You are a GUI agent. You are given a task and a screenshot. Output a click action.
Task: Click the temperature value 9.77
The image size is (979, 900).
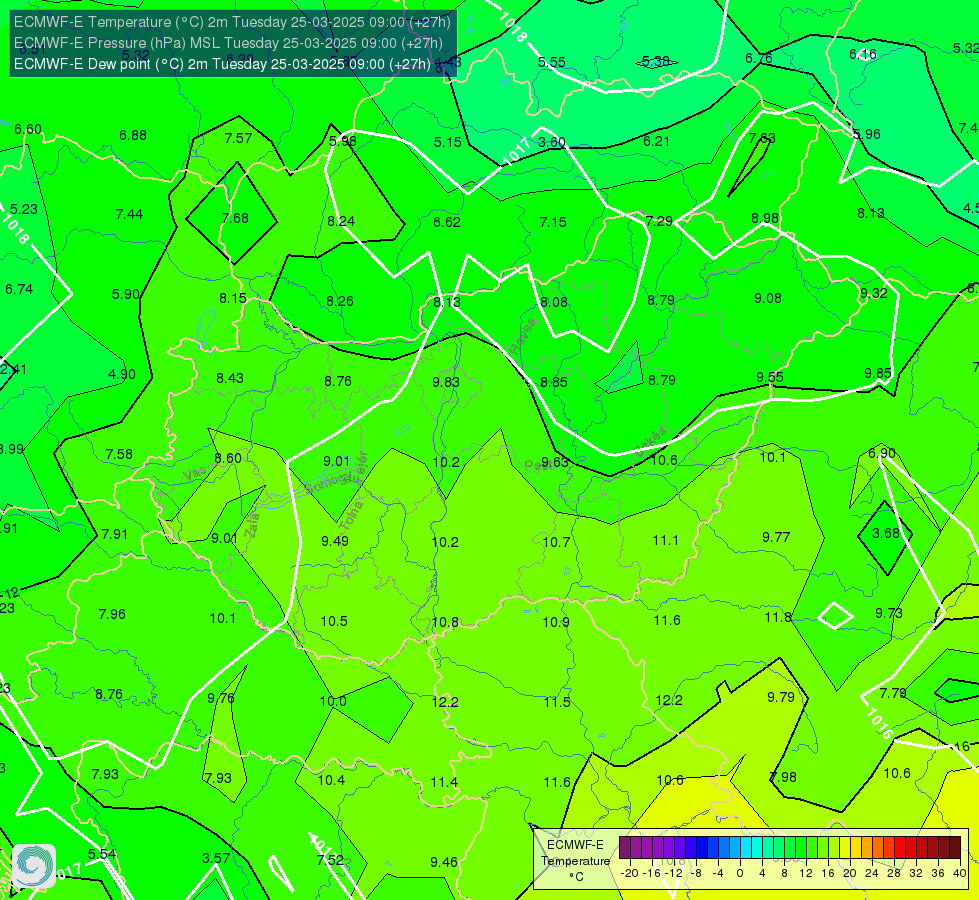[x=776, y=537]
